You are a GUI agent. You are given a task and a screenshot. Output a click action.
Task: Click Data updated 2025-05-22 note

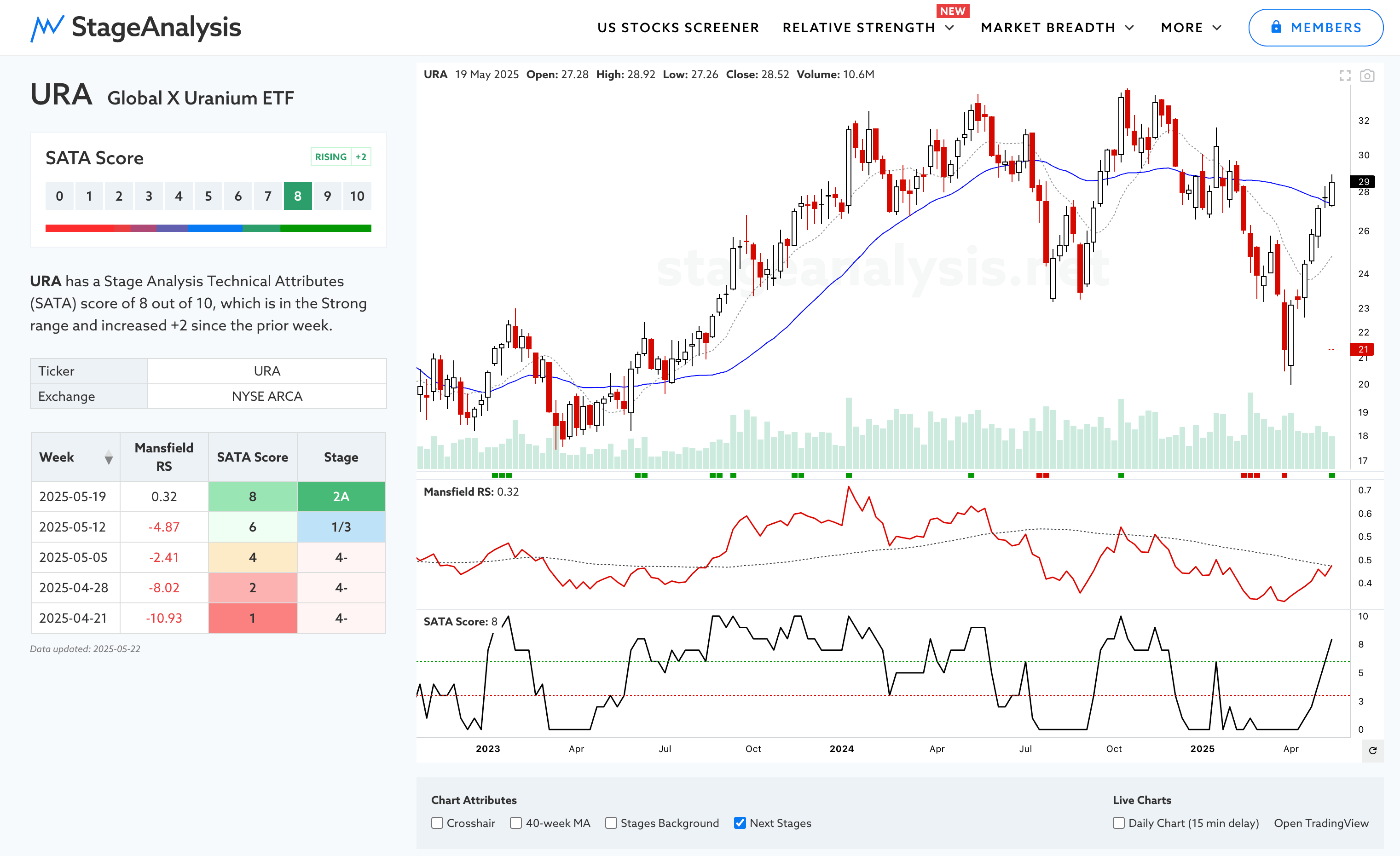click(85, 649)
